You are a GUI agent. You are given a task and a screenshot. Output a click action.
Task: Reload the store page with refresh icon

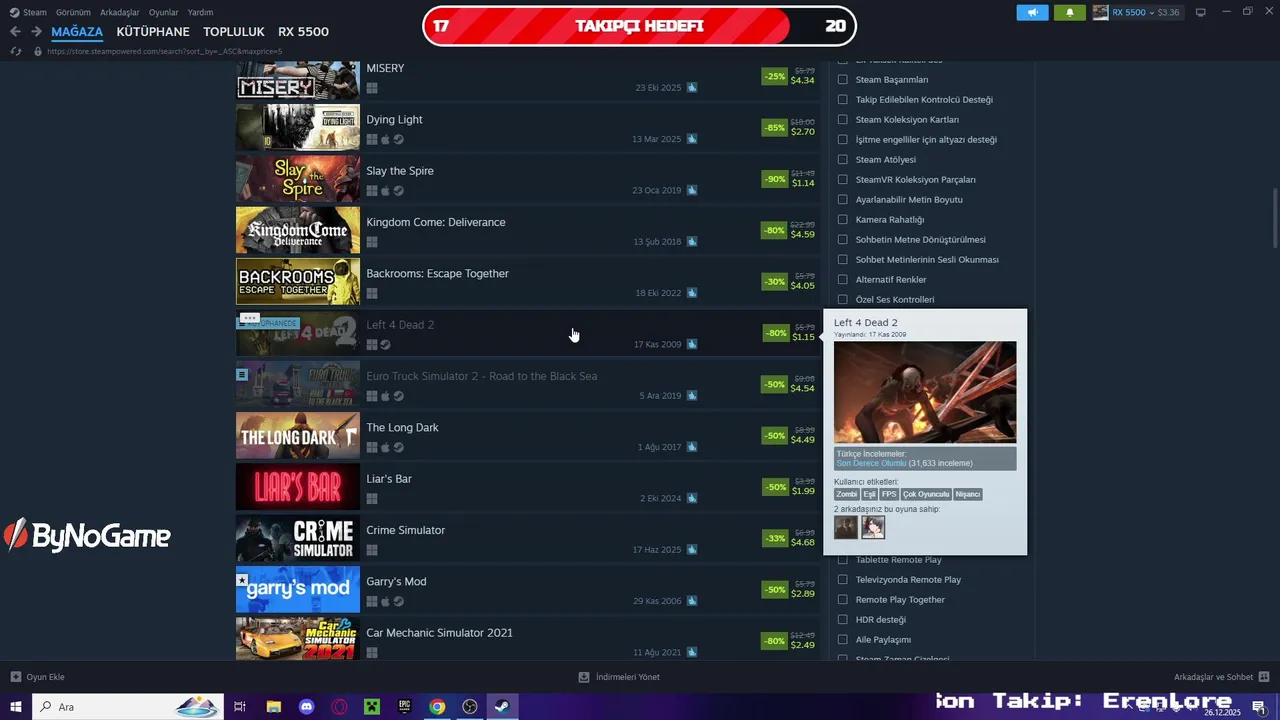point(15,51)
